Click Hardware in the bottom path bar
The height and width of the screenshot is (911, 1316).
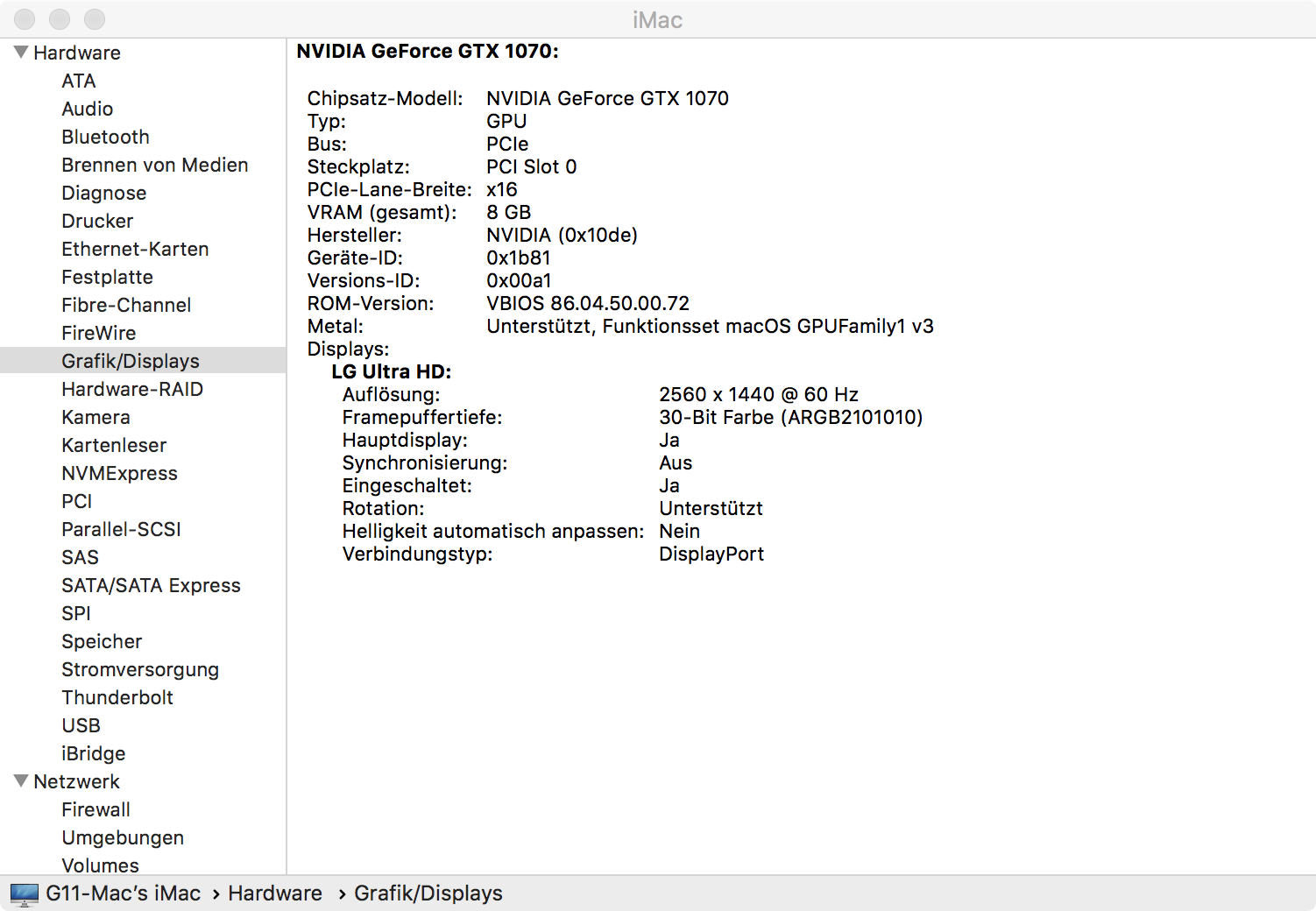(275, 893)
